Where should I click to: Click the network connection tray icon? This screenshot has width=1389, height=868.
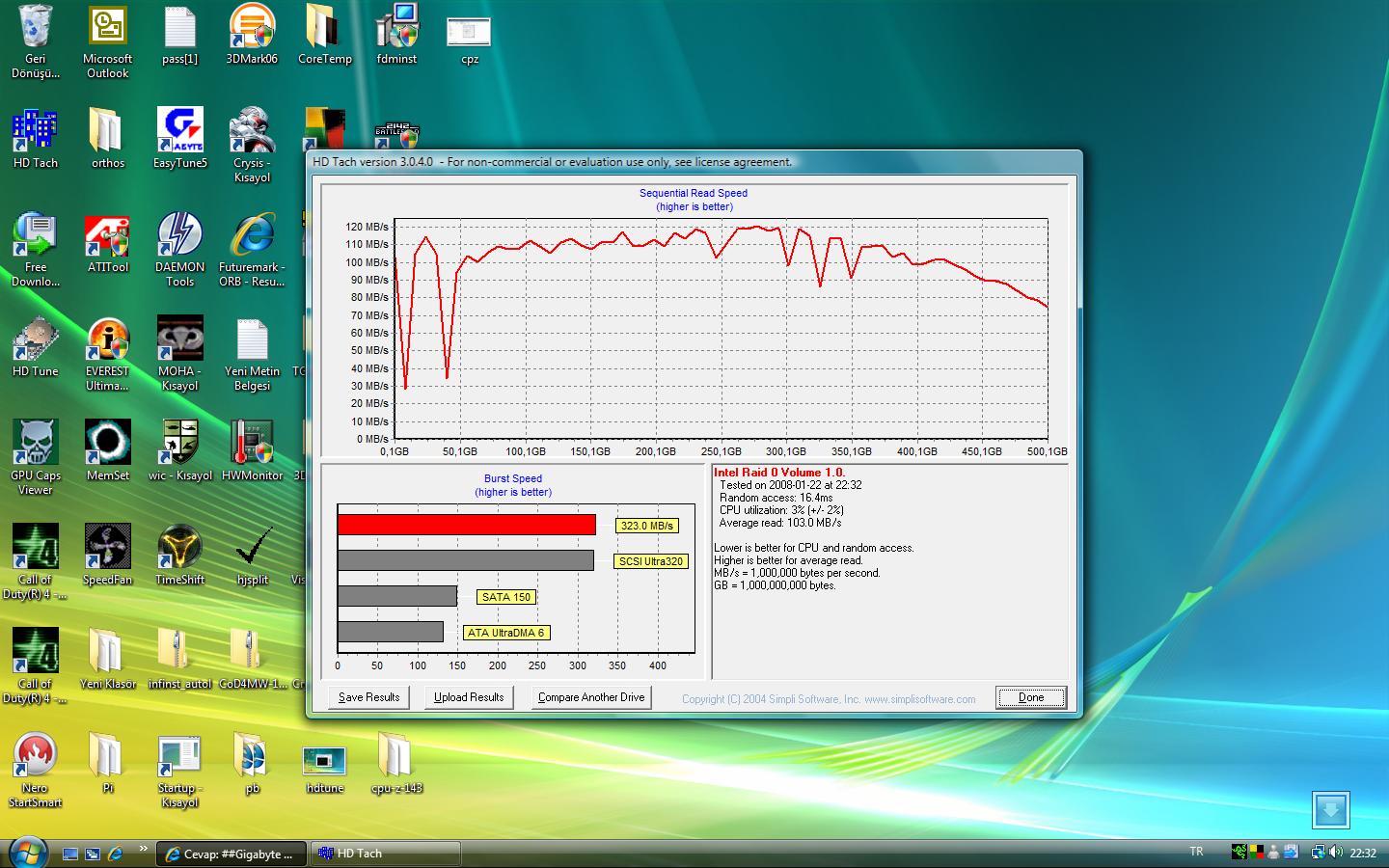click(x=1318, y=852)
